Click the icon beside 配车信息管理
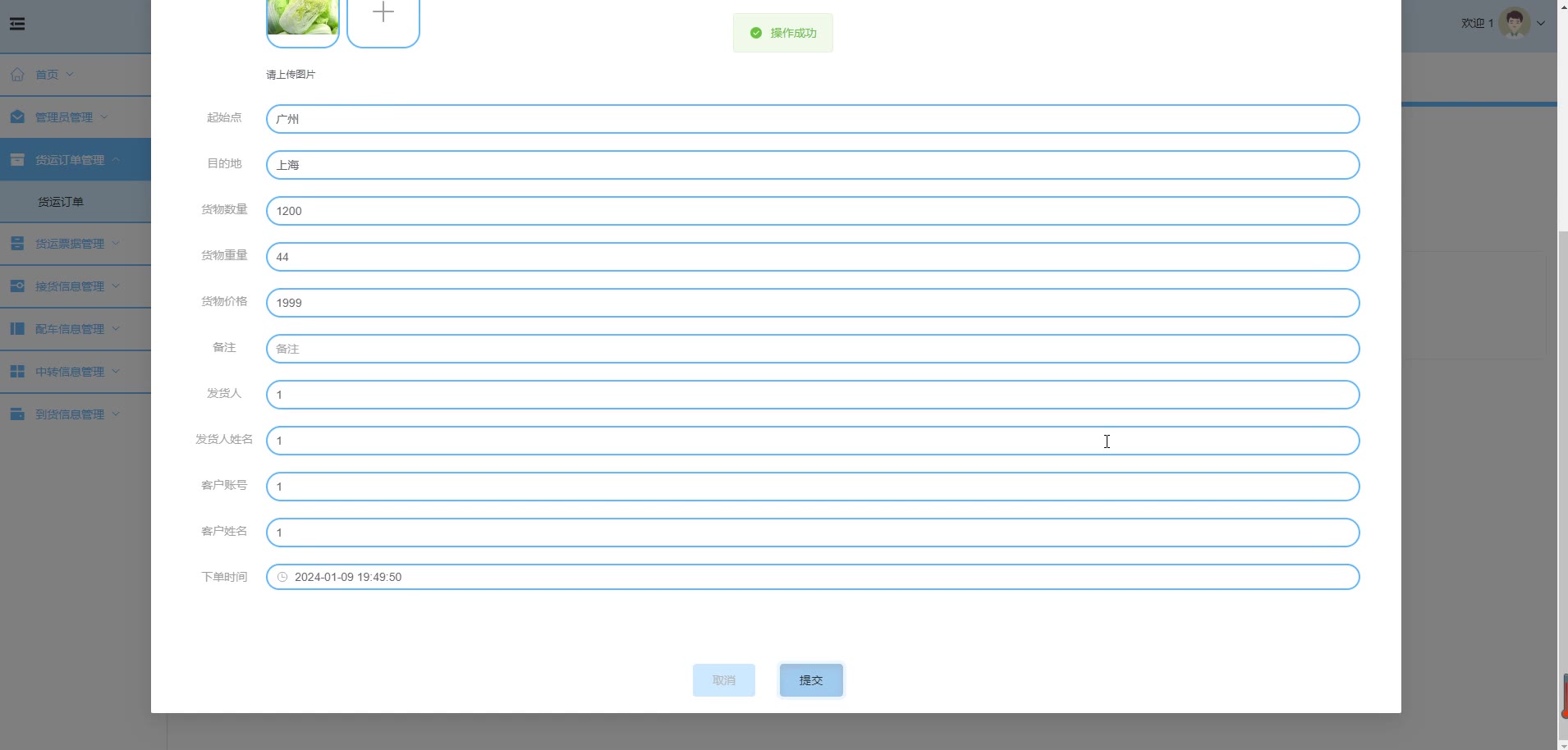 [17, 329]
